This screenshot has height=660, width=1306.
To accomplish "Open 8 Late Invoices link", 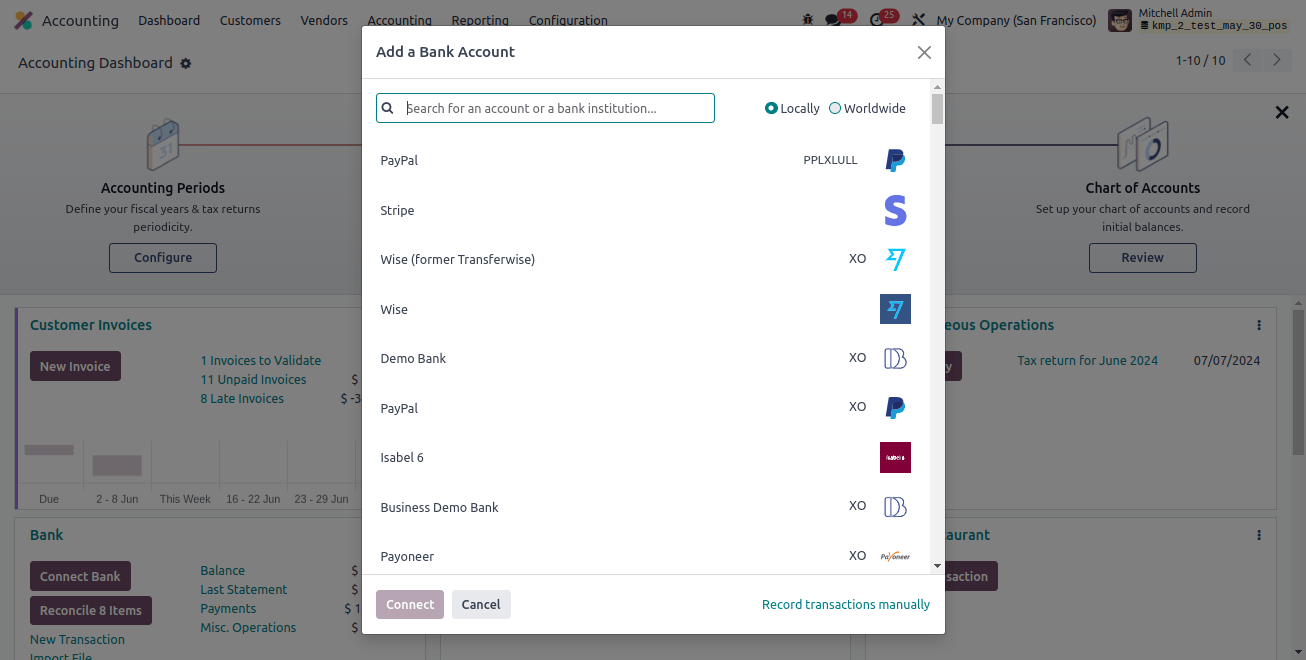I will (x=242, y=398).
